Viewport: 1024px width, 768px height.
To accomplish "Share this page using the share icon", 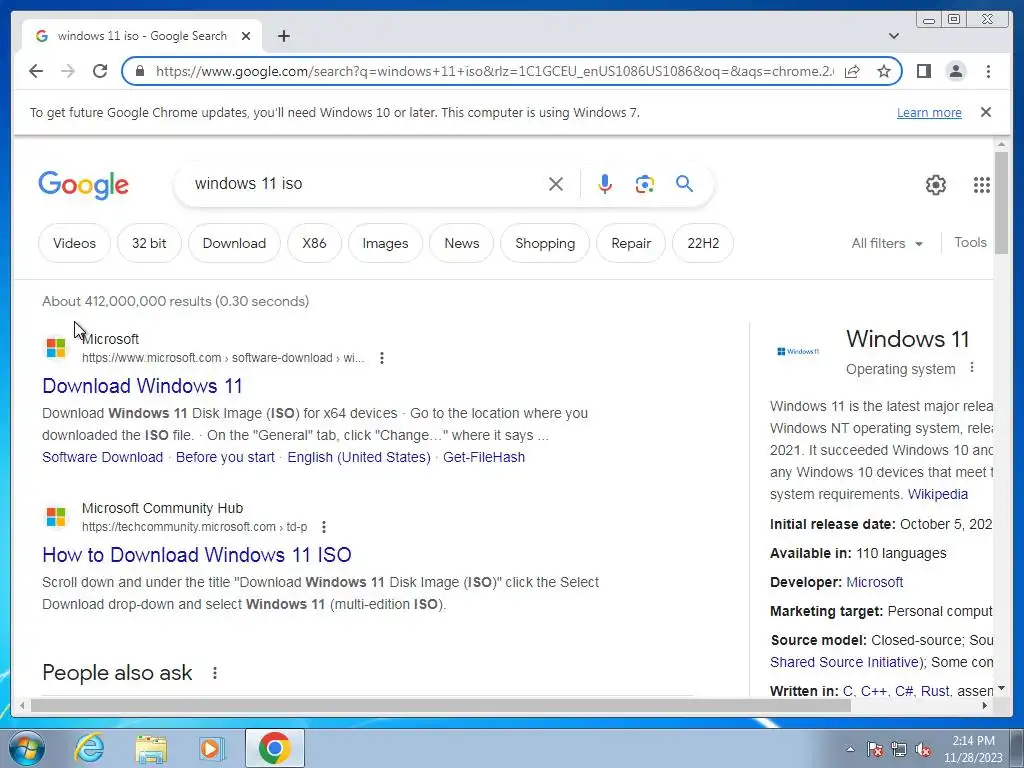I will click(852, 71).
